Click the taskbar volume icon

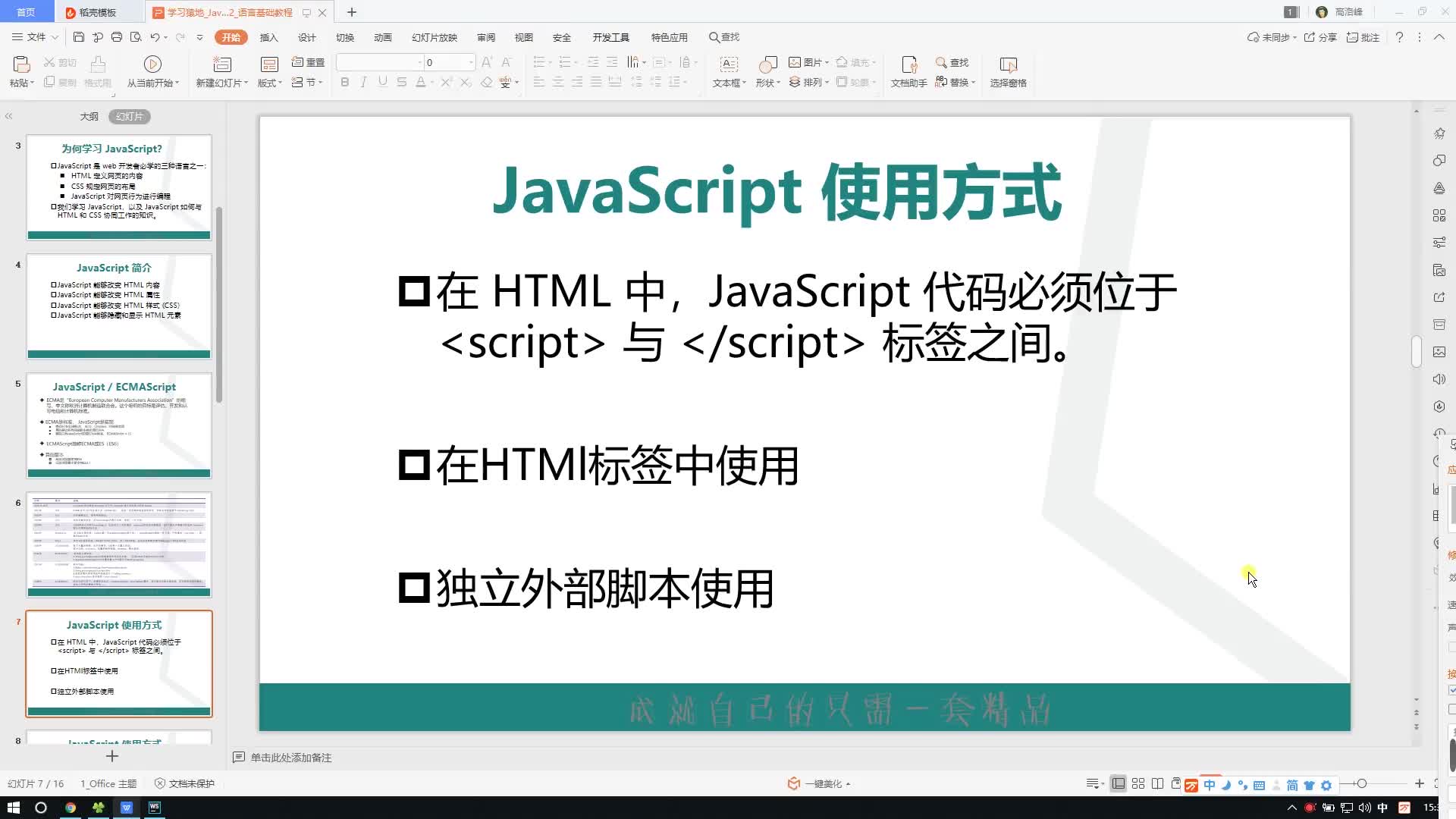tap(1364, 808)
